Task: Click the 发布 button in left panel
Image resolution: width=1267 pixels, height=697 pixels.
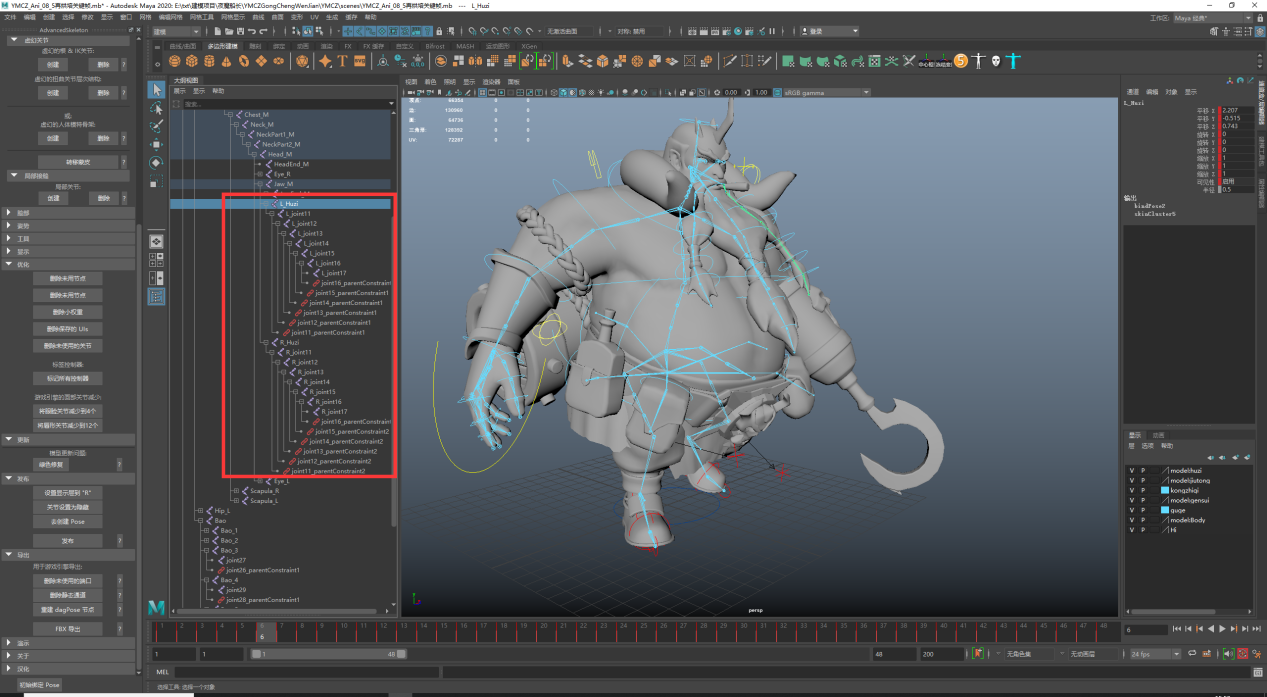Action: tap(67, 540)
